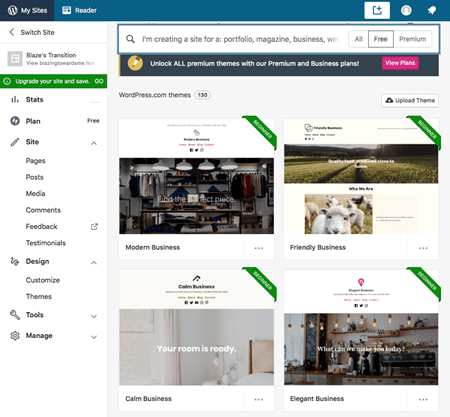Click the Free plan label
The image size is (450, 417).
click(x=93, y=121)
